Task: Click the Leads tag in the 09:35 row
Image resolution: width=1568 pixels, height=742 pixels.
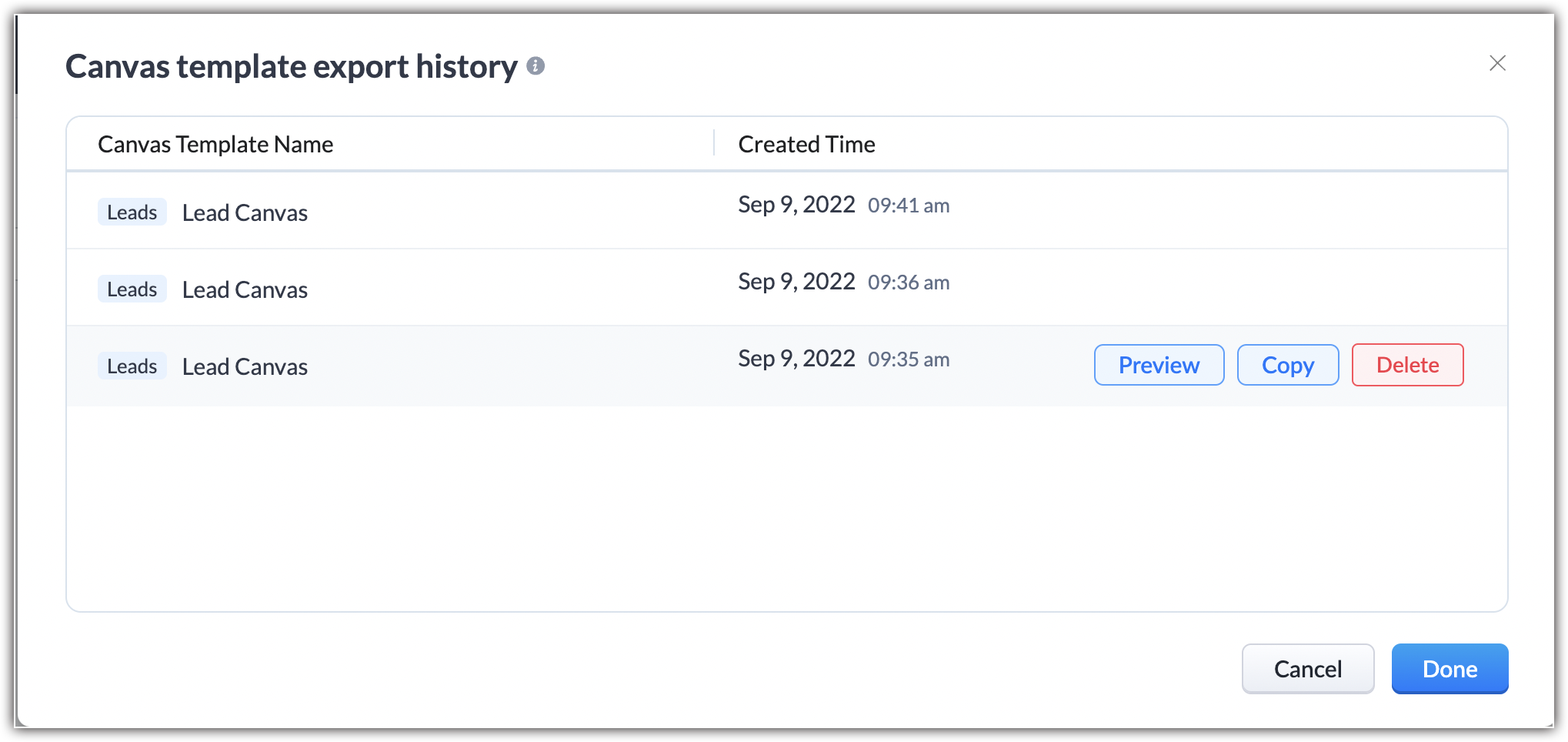Action: pyautogui.click(x=132, y=366)
